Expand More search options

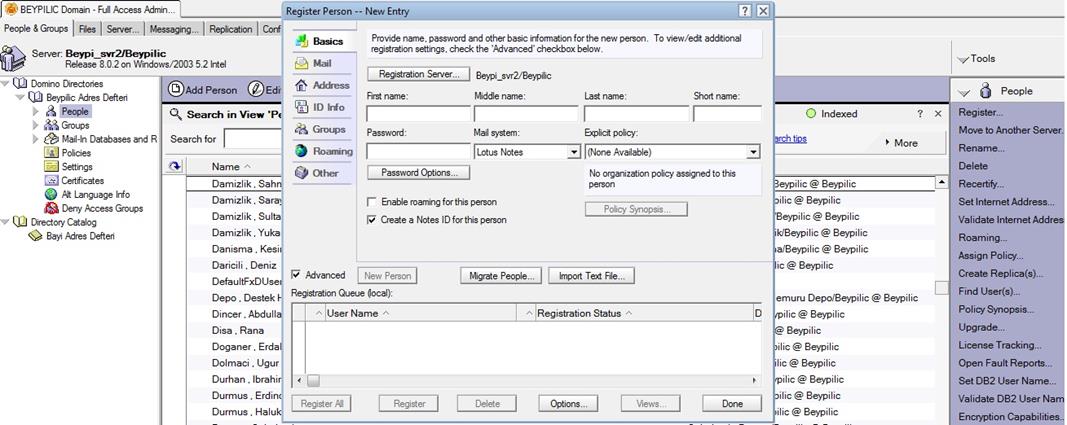[x=901, y=143]
